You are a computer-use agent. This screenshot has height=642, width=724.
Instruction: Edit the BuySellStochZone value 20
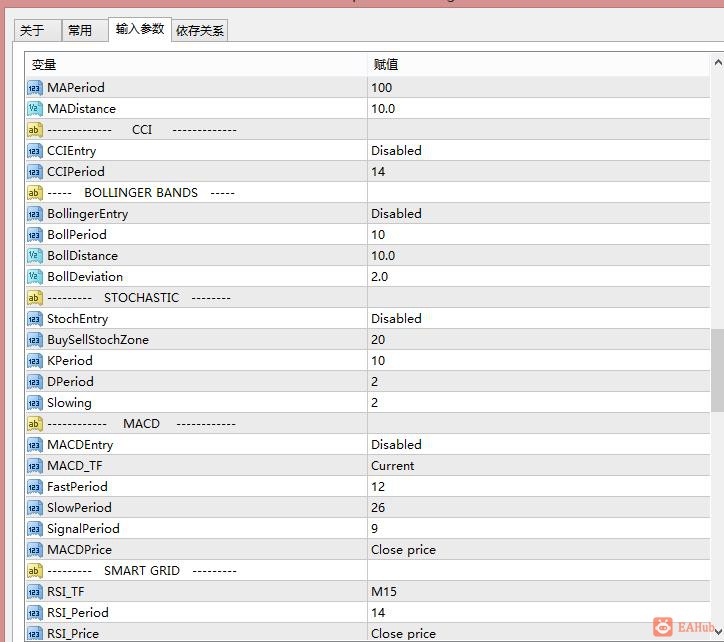coord(538,339)
